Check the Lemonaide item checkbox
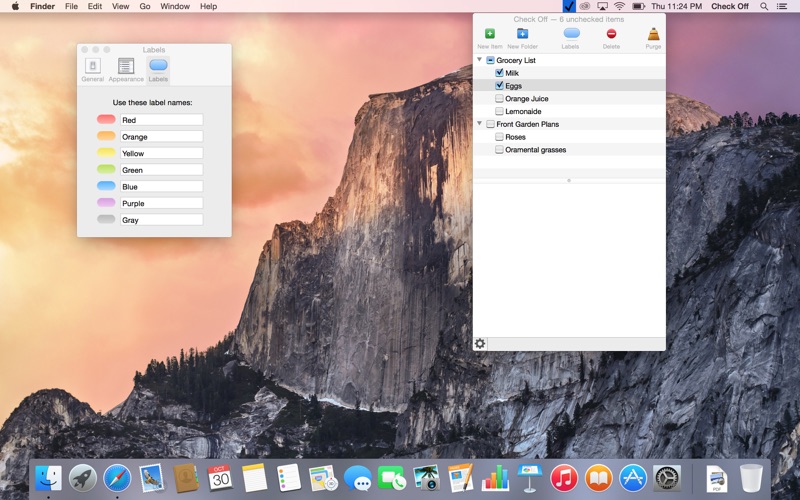 [x=500, y=112]
